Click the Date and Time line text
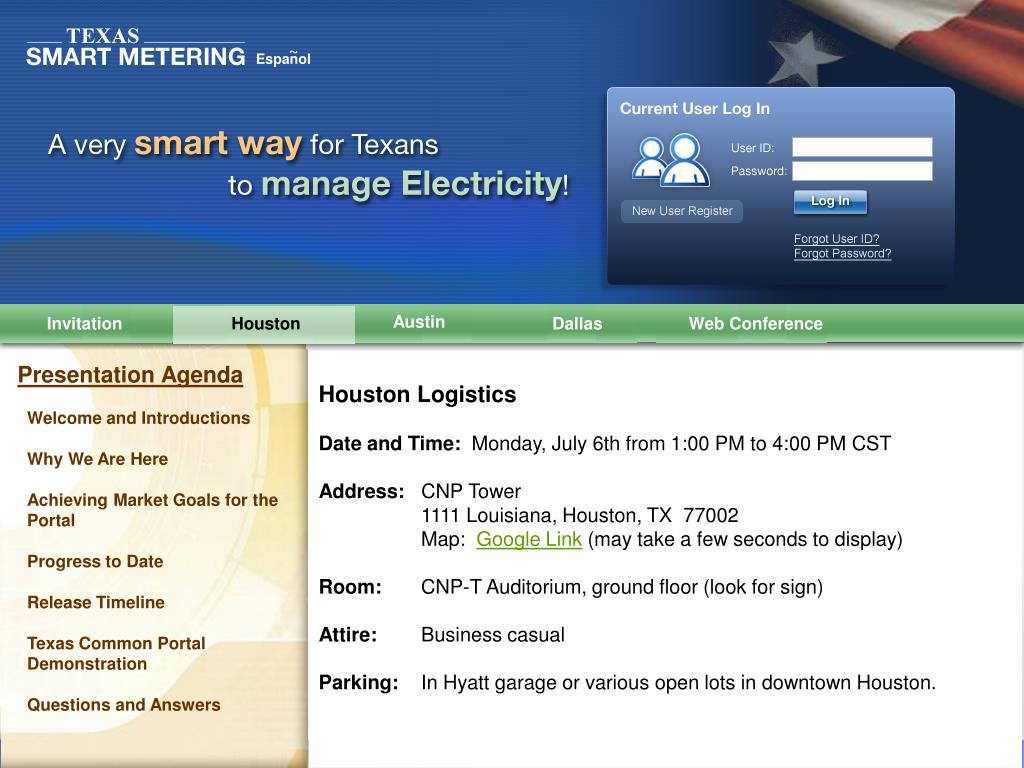This screenshot has width=1024, height=768. (605, 444)
